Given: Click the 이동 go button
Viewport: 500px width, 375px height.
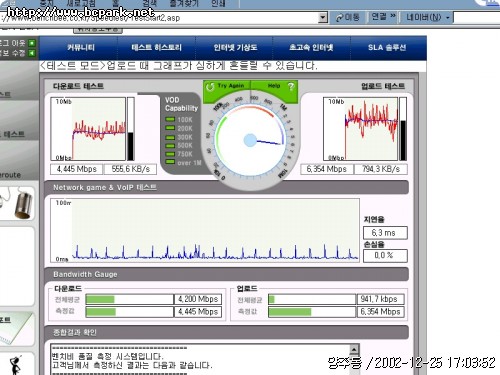Looking at the screenshot, I should (348, 17).
